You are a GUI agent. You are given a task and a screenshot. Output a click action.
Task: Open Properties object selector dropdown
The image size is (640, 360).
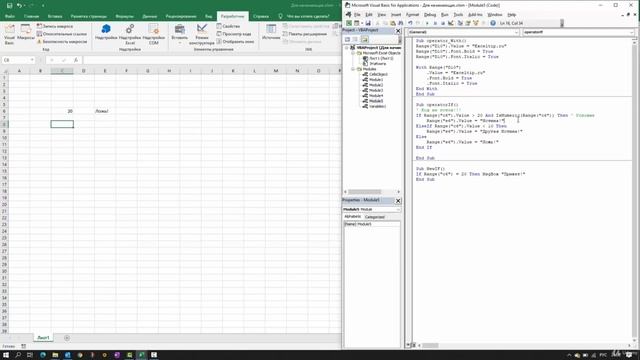tap(398, 209)
